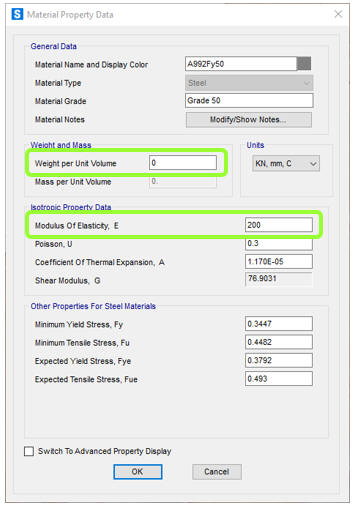Click the 'Minimum Yield Stress, Fy' label
This screenshot has height=506, width=362.
(79, 325)
